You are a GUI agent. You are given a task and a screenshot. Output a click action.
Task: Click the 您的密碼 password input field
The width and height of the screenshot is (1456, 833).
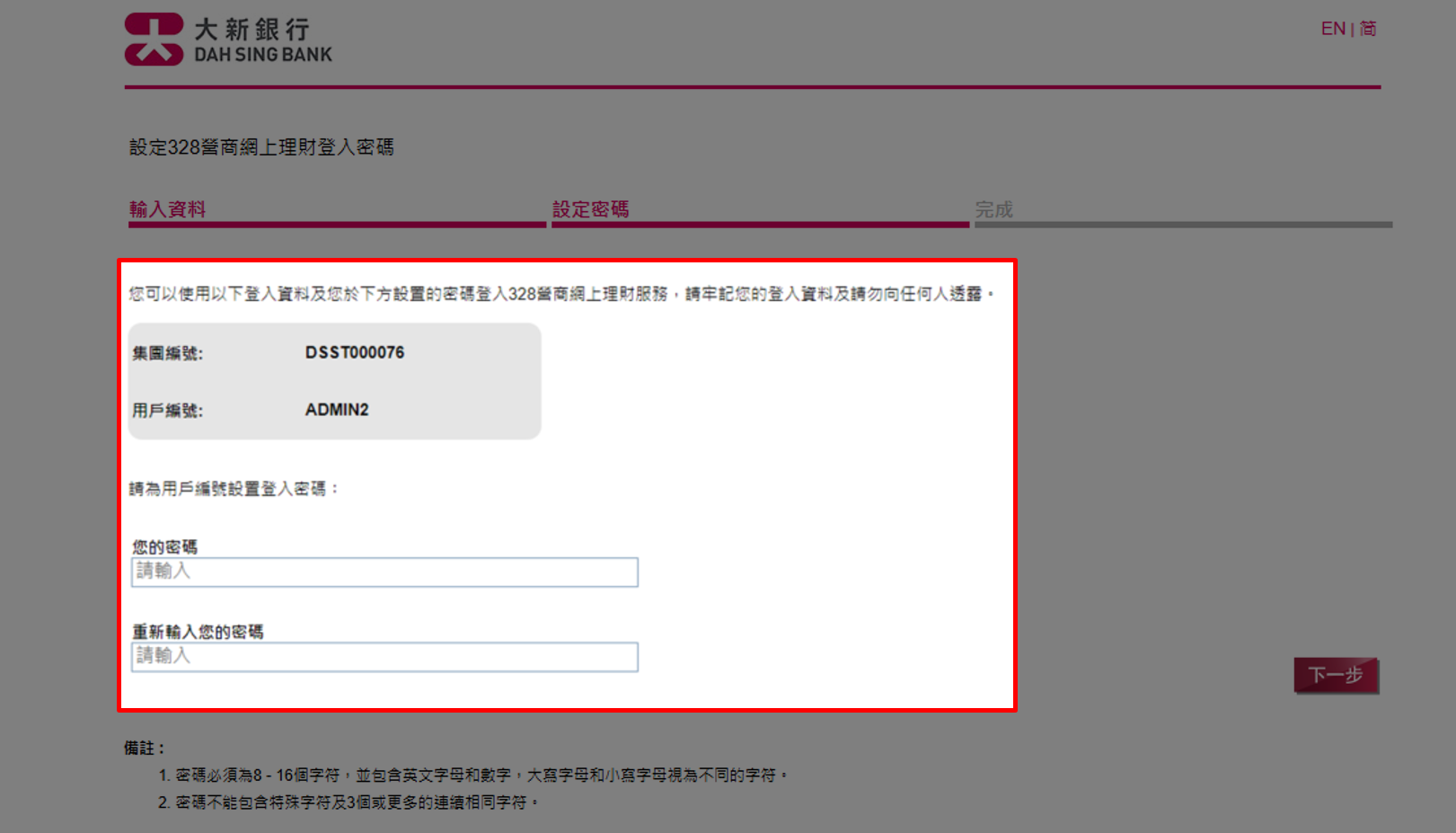click(384, 572)
